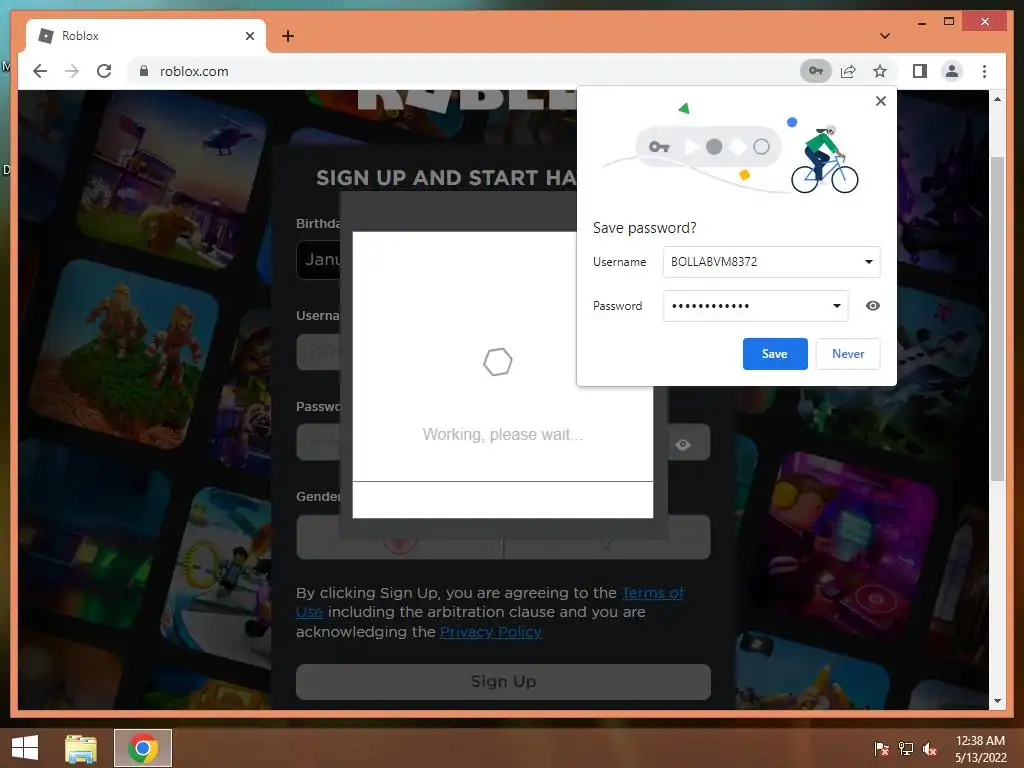Open File Explorer from the taskbar
This screenshot has height=768, width=1024.
(x=81, y=748)
